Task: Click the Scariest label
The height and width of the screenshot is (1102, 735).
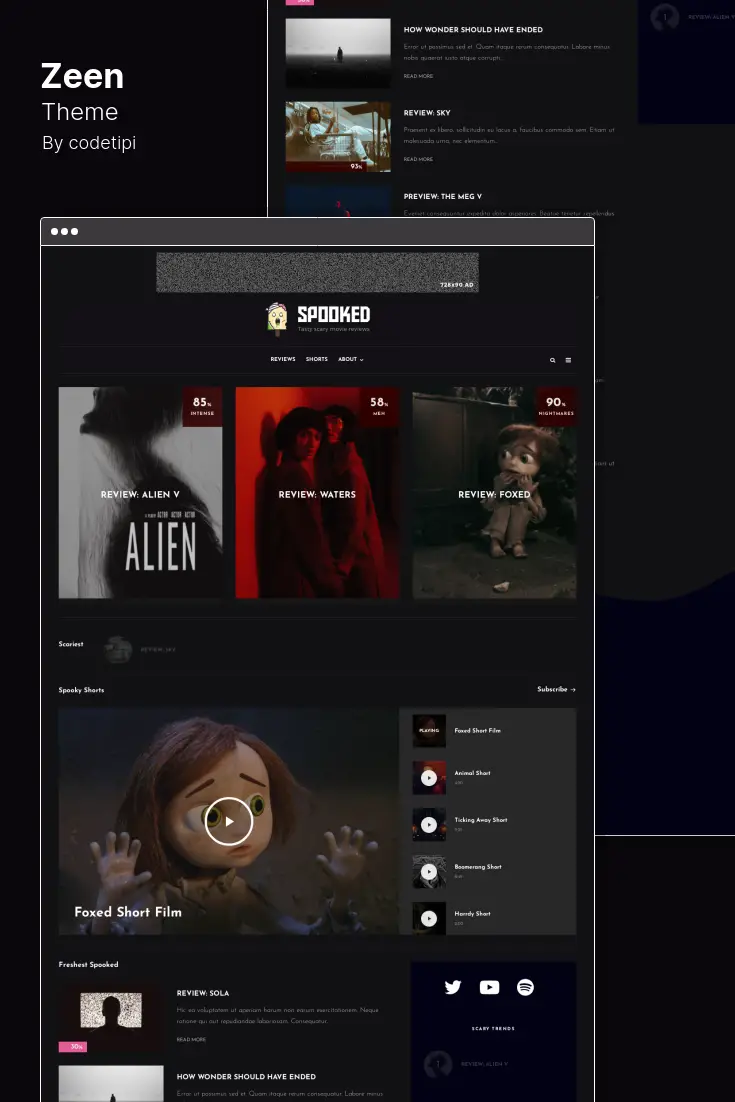Action: pos(71,644)
